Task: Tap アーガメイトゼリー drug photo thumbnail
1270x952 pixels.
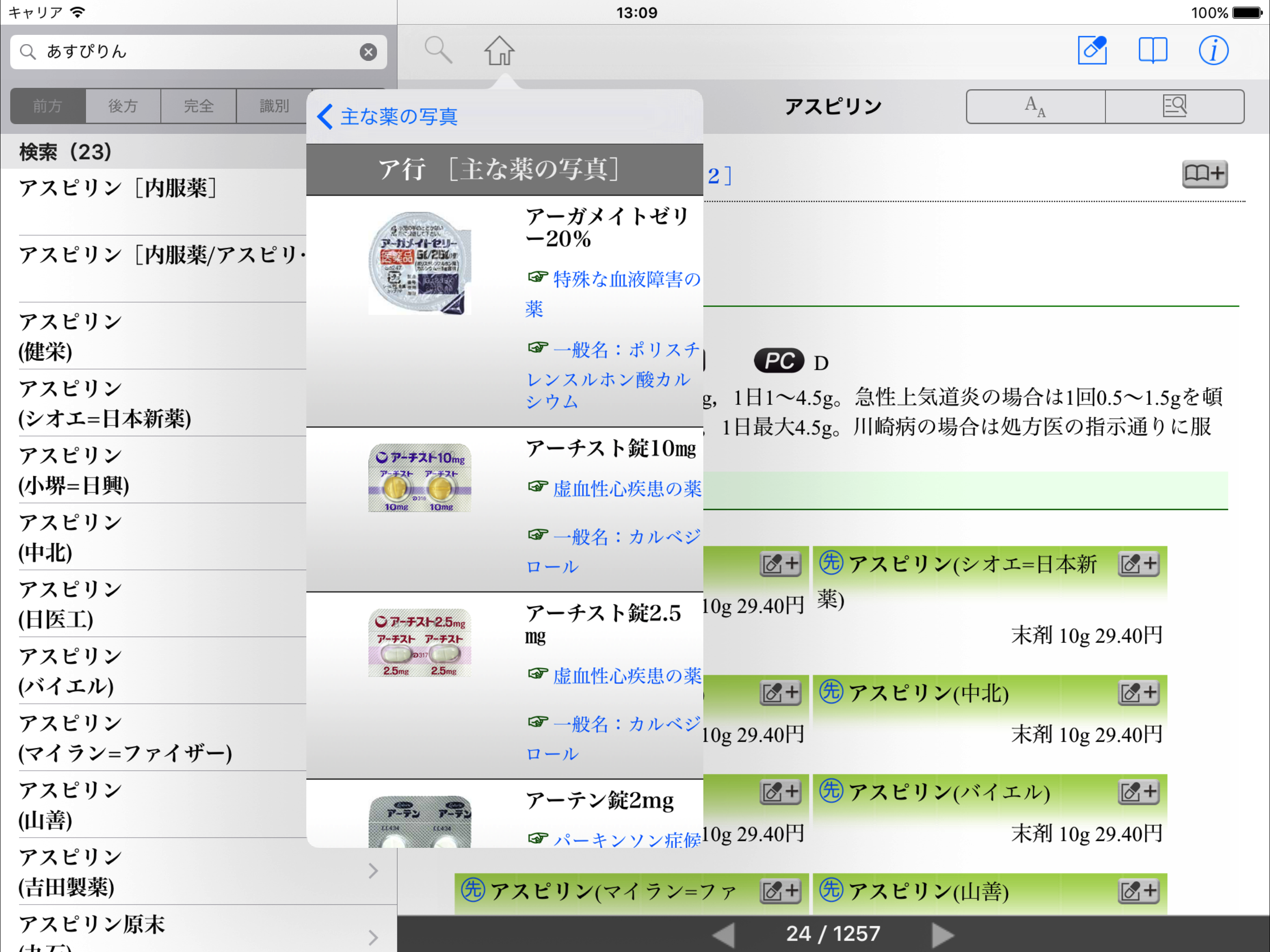Action: pyautogui.click(x=420, y=264)
